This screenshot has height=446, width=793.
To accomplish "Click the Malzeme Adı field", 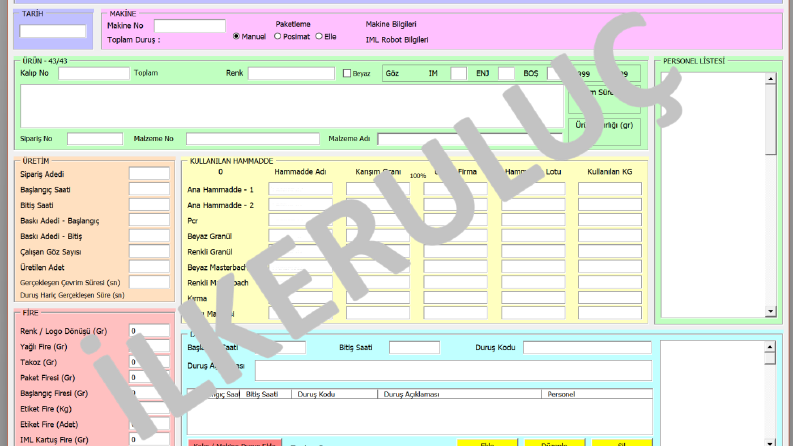I will click(x=470, y=139).
